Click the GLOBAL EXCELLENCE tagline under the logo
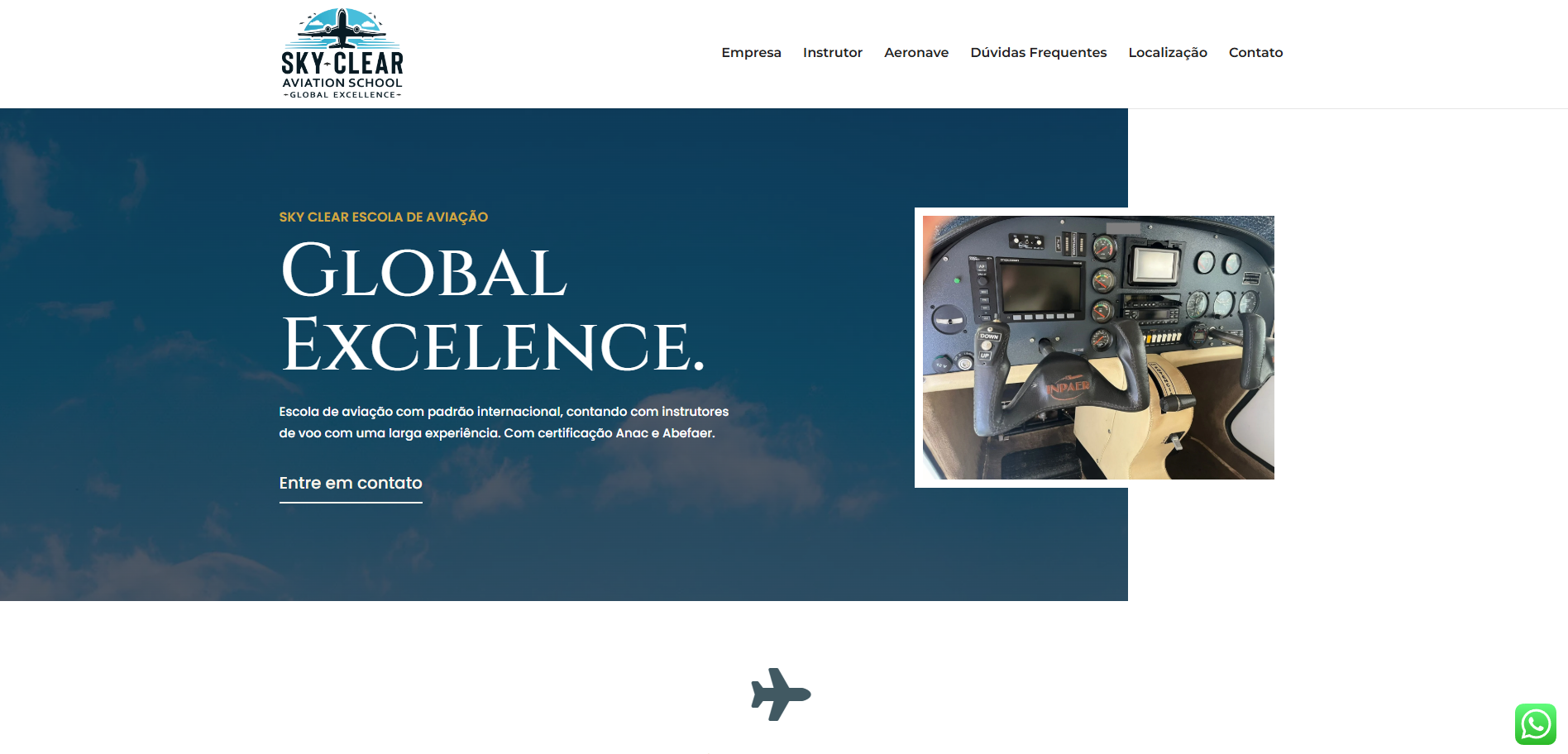Screen dimensions: 1568x754 pyautogui.click(x=342, y=95)
